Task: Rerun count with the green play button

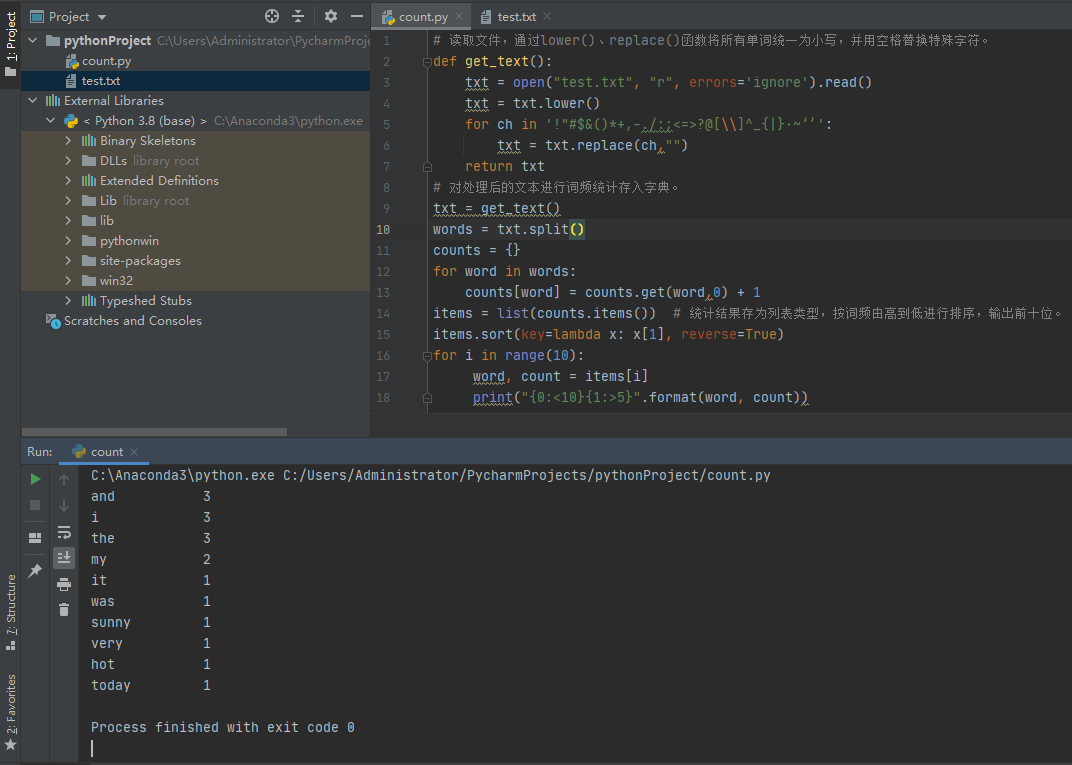Action: coord(36,479)
